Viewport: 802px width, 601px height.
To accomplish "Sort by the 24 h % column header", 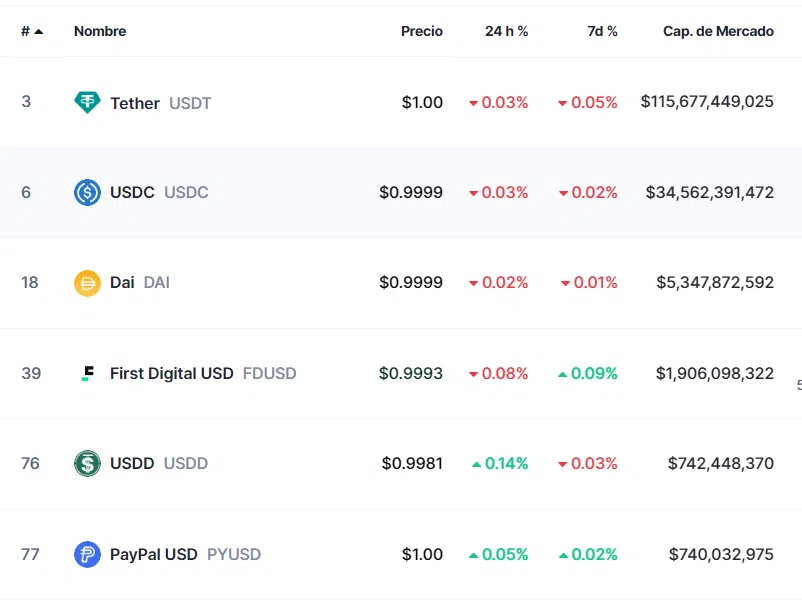I will tap(506, 31).
